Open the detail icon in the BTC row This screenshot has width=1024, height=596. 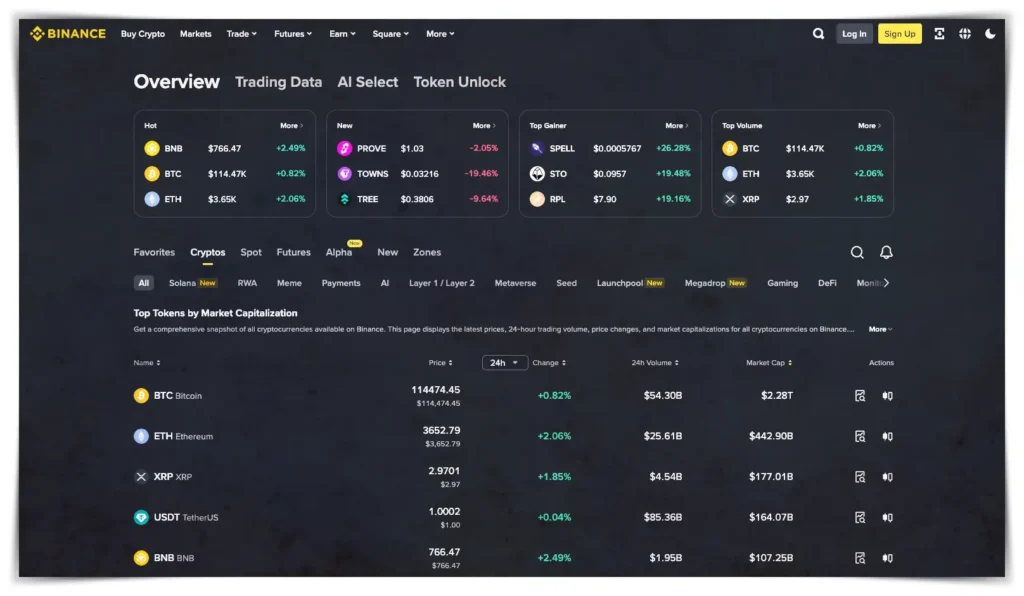(x=860, y=396)
